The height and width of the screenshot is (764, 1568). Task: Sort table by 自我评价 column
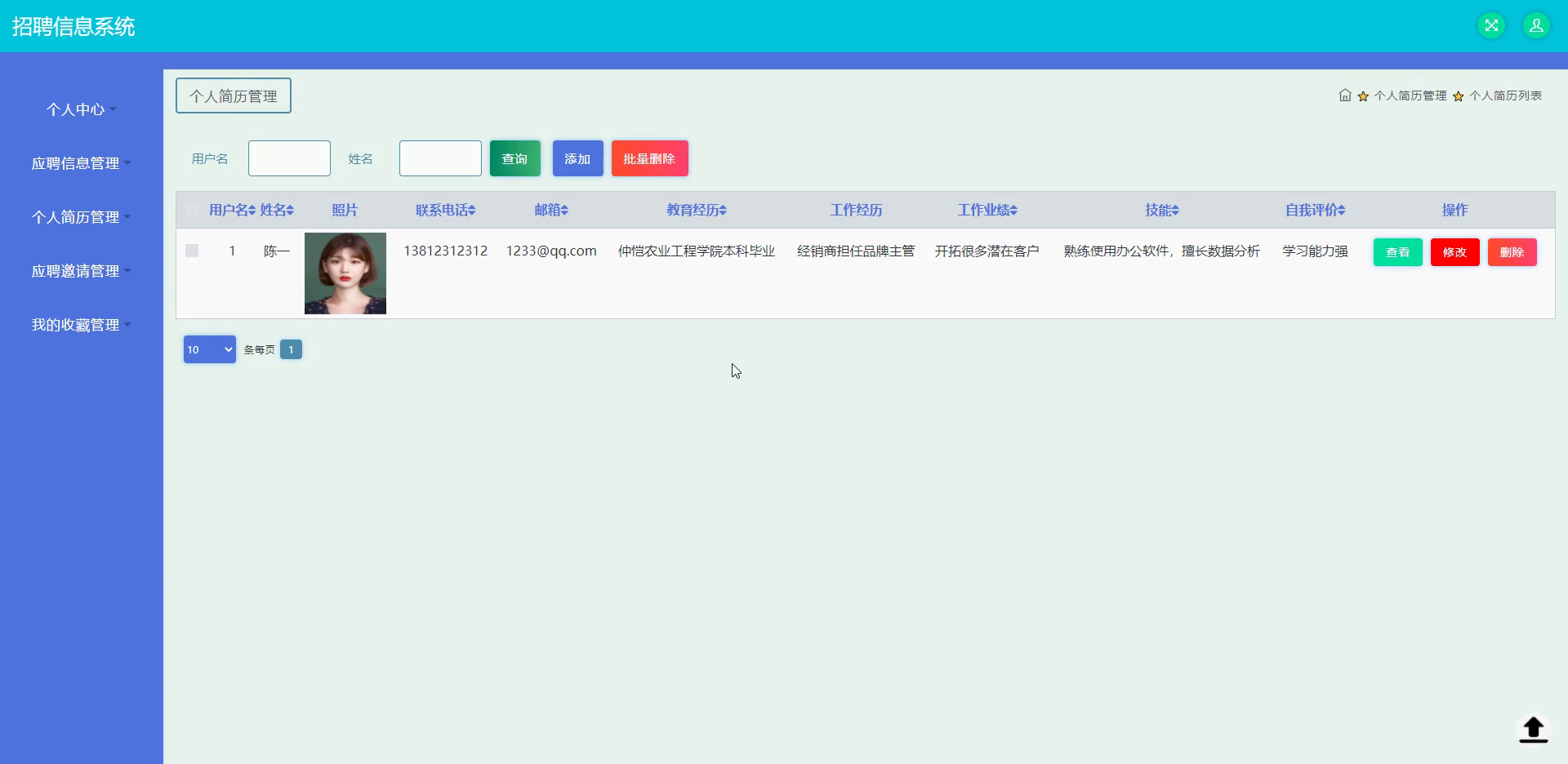(x=1316, y=210)
